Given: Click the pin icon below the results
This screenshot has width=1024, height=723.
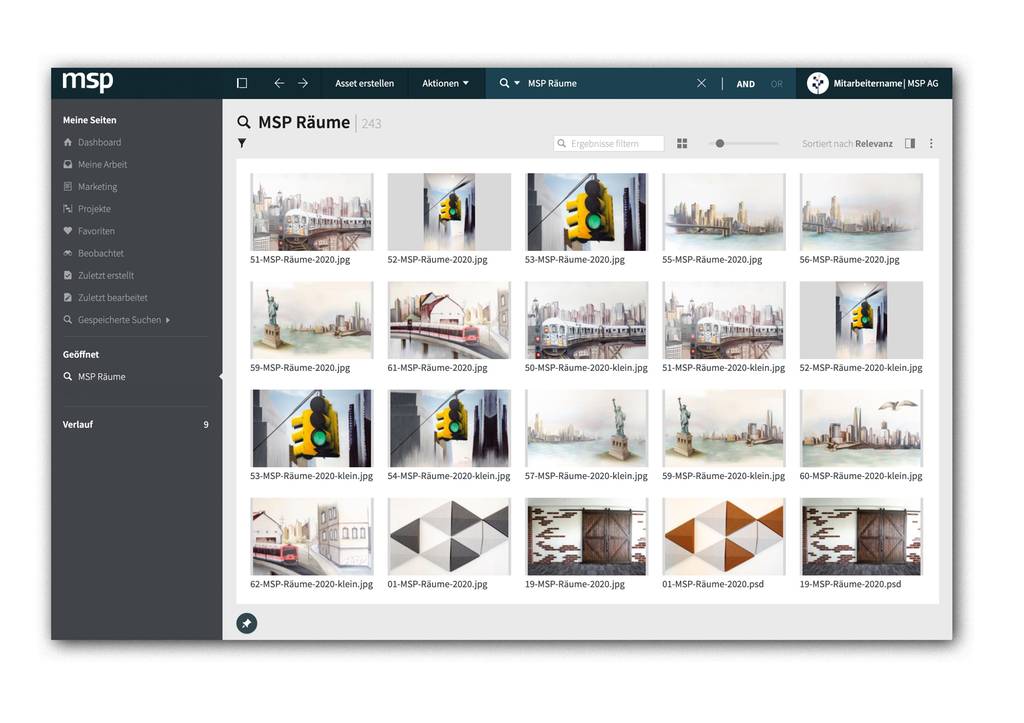Looking at the screenshot, I should pos(246,623).
